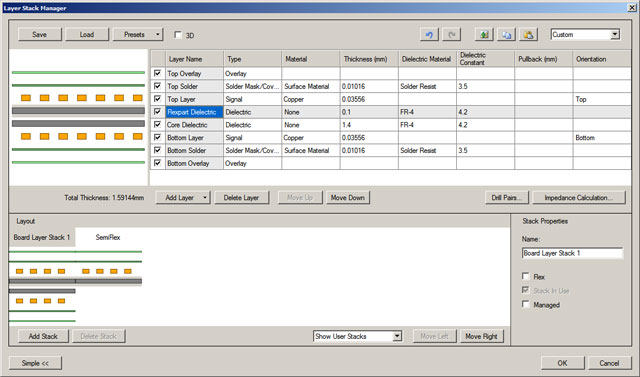Click the Pullback (mm) column header

tap(544, 59)
